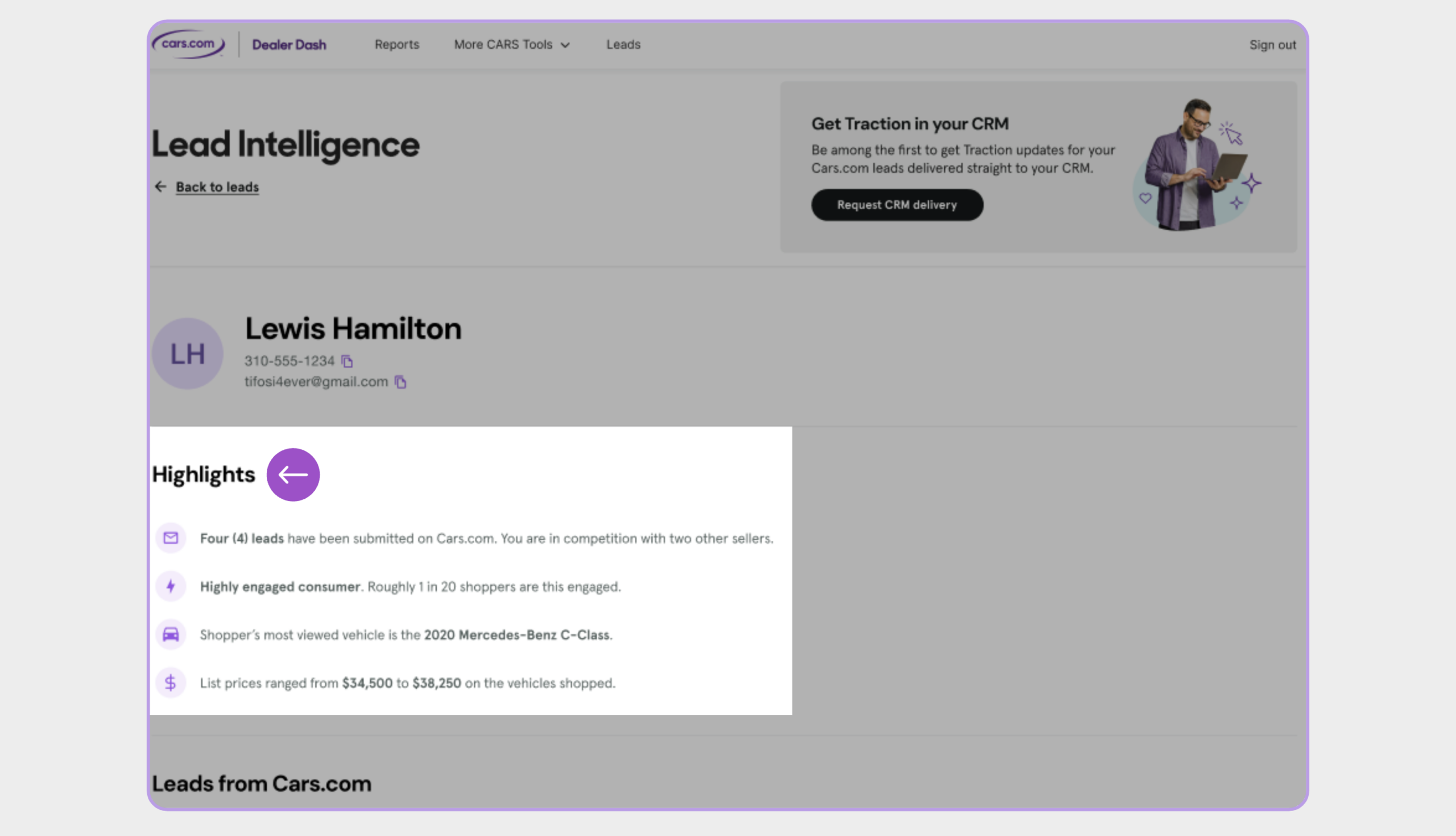The height and width of the screenshot is (836, 1456).
Task: Click Request CRM delivery button
Action: (897, 205)
